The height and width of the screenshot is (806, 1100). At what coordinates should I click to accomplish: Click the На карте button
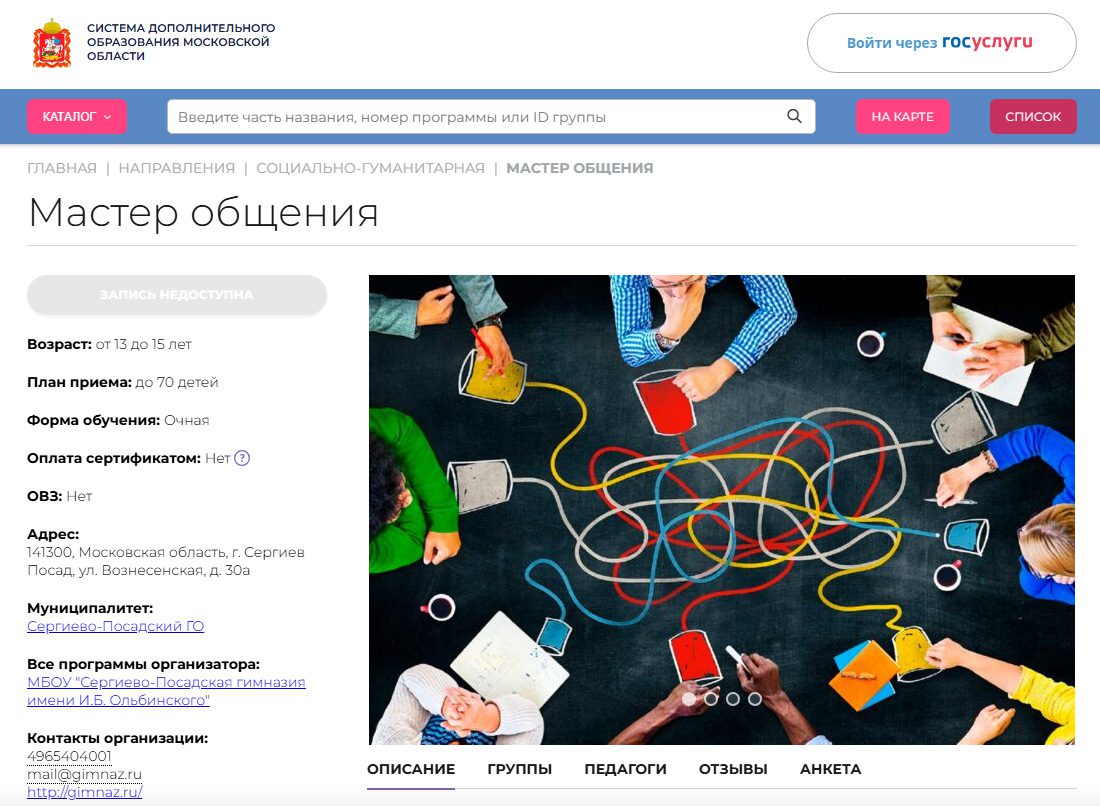pos(902,116)
